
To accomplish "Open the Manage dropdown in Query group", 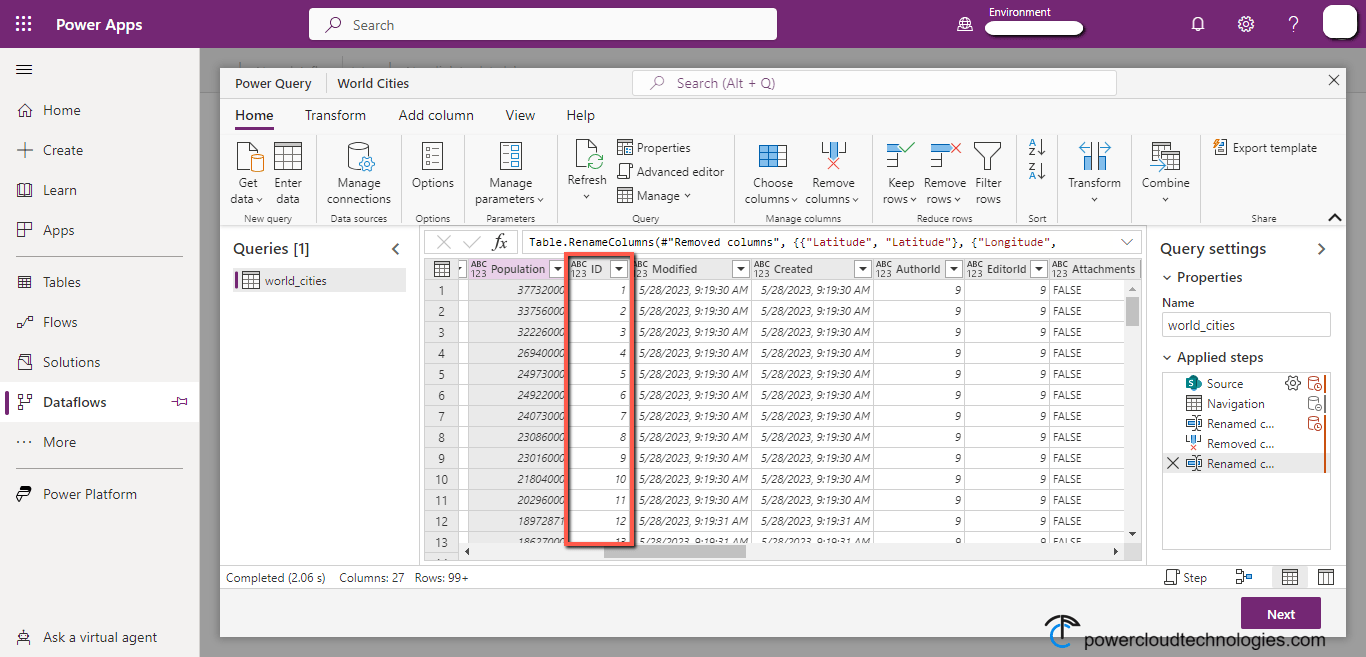I will 654,196.
